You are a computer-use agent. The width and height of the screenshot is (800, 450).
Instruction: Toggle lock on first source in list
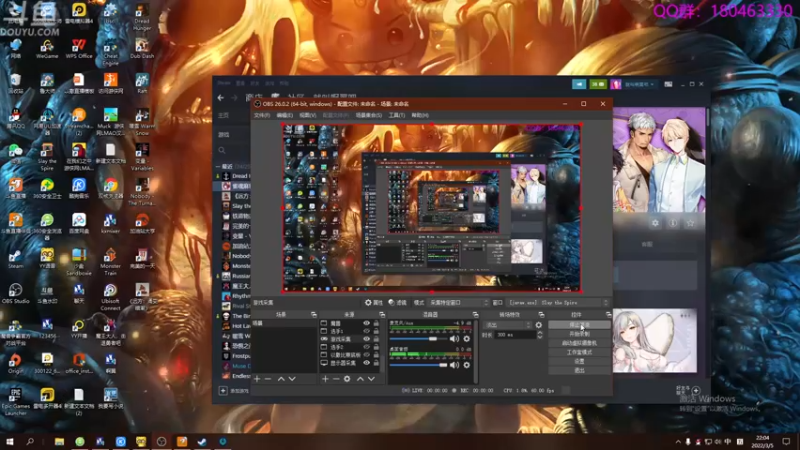376,323
